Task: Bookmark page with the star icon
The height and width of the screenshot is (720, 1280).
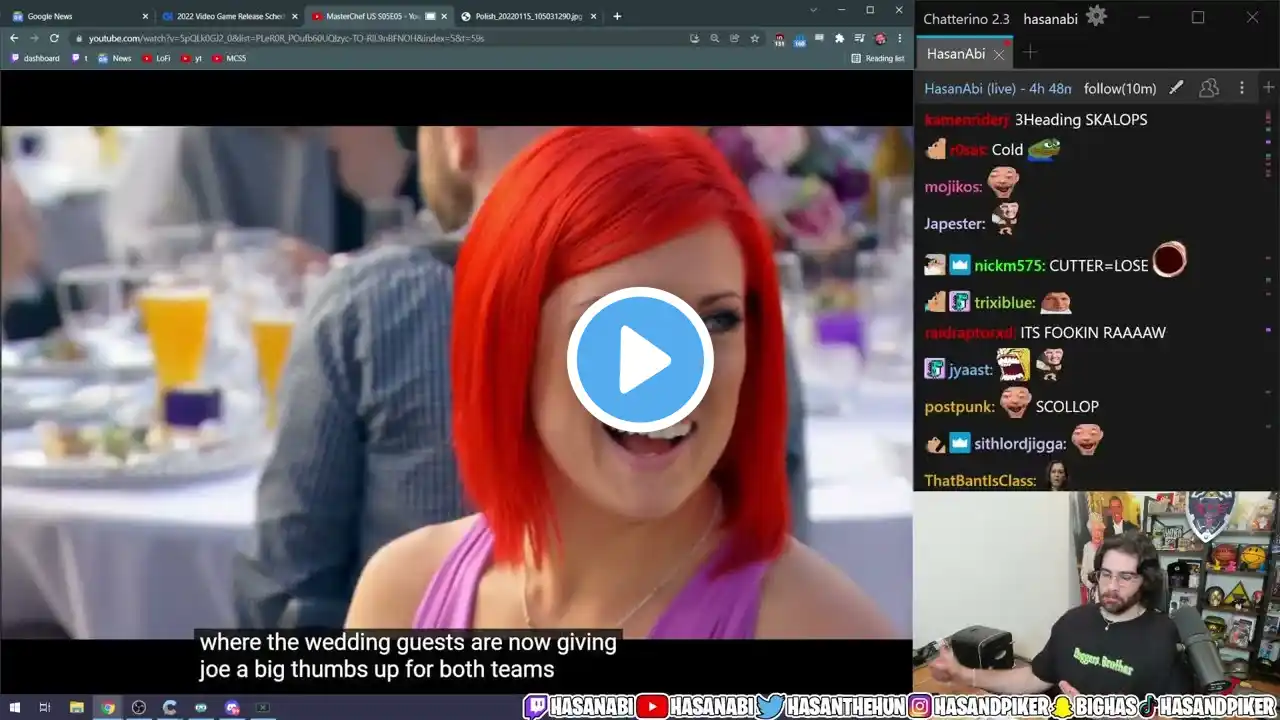Action: [x=755, y=38]
